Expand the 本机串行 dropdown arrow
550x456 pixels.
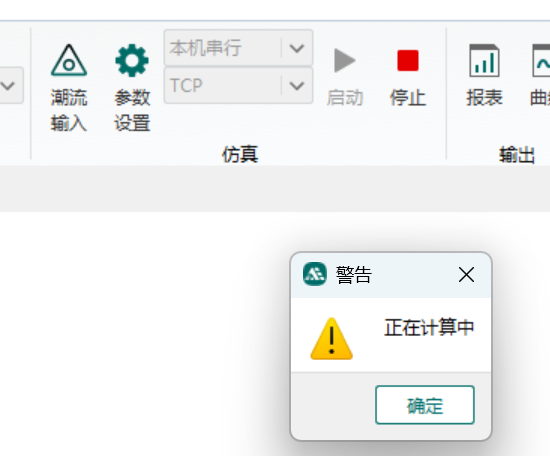[x=297, y=48]
